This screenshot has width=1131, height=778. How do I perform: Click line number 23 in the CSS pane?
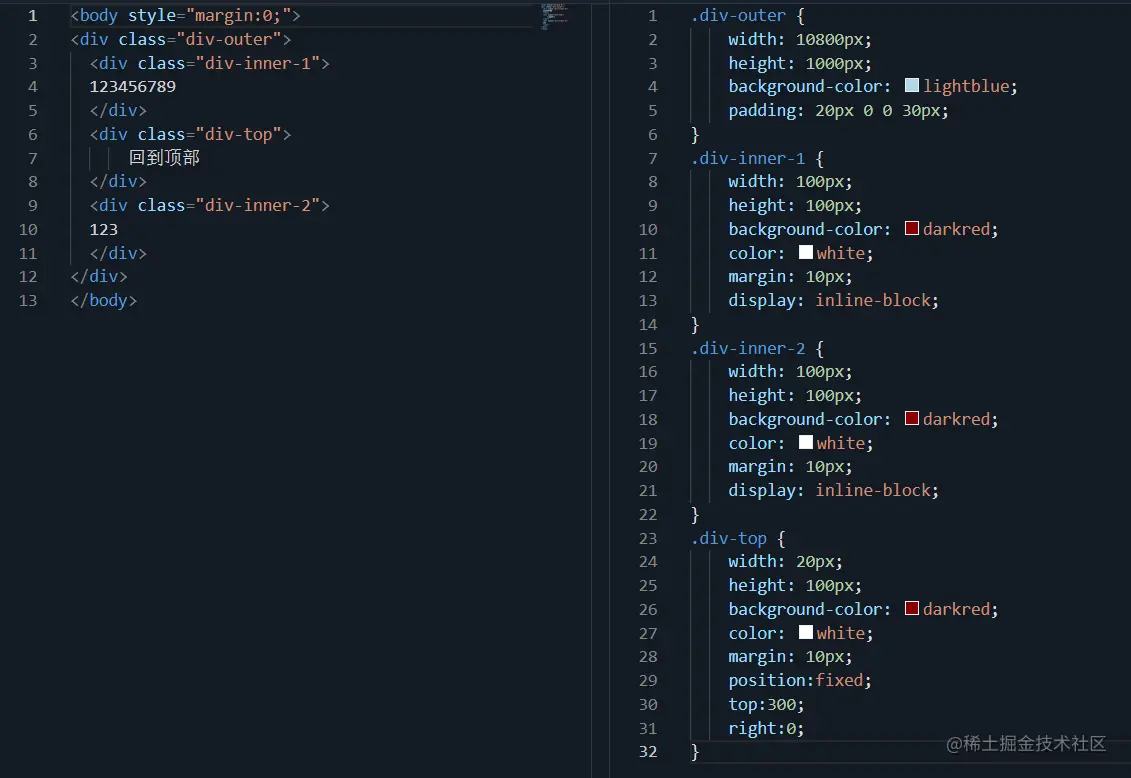(648, 538)
